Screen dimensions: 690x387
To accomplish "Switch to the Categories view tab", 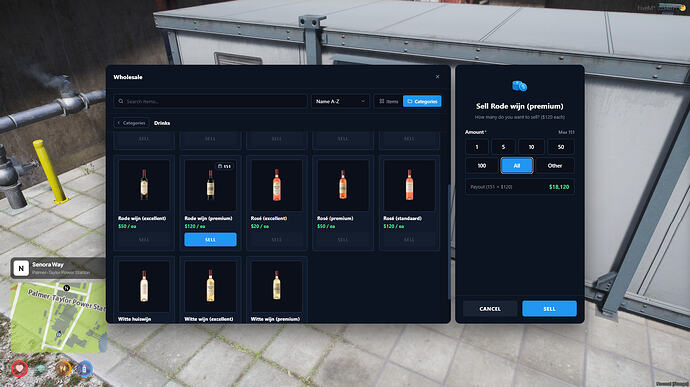I will (x=422, y=101).
